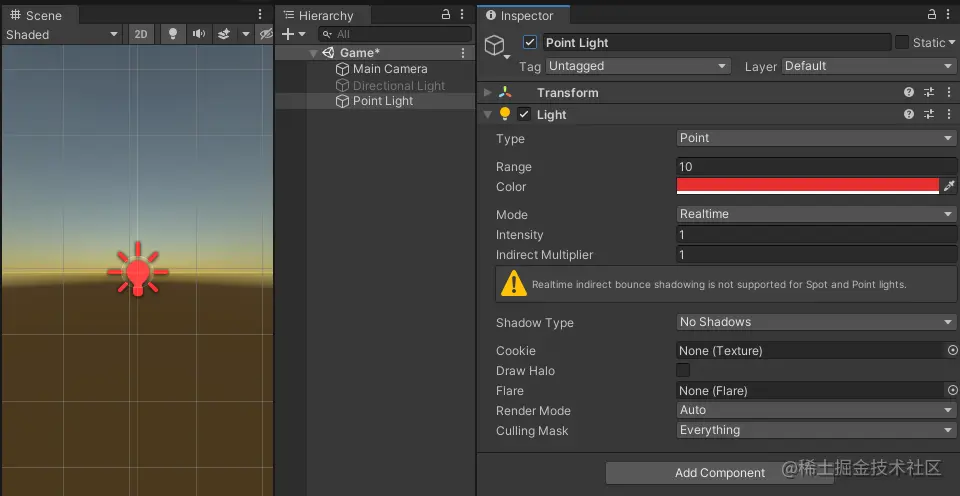Open Mode dropdown Realtime
This screenshot has height=496, width=960.
(x=816, y=214)
